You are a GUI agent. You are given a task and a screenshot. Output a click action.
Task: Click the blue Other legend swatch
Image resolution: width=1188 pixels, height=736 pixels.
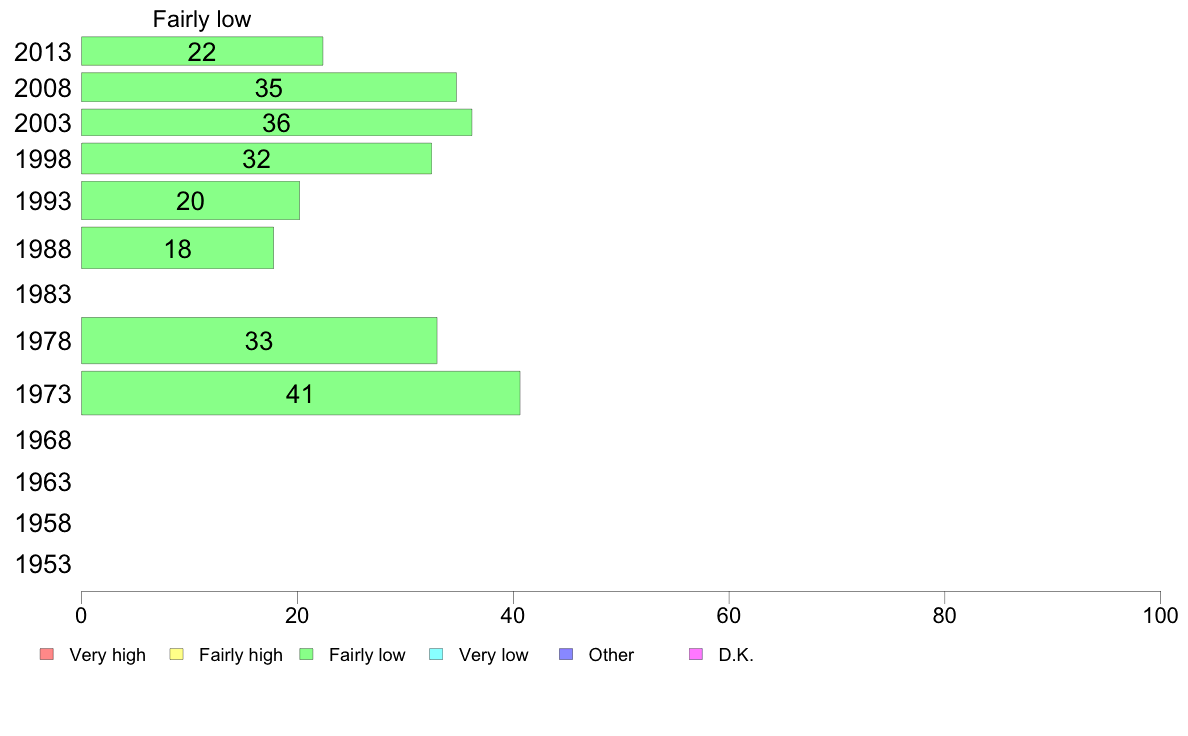tap(566, 654)
